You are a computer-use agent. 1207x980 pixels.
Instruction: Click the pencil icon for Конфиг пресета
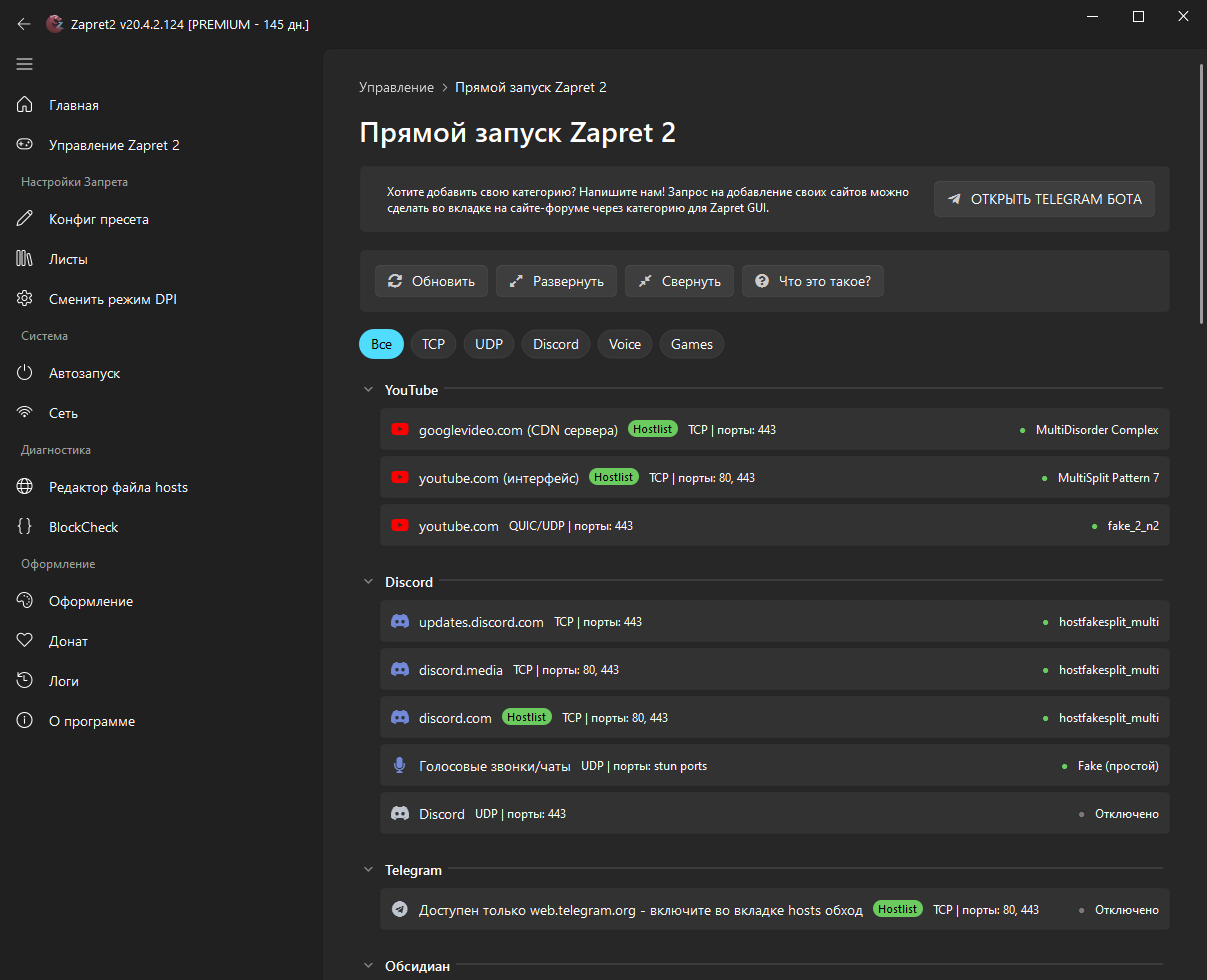coord(26,219)
